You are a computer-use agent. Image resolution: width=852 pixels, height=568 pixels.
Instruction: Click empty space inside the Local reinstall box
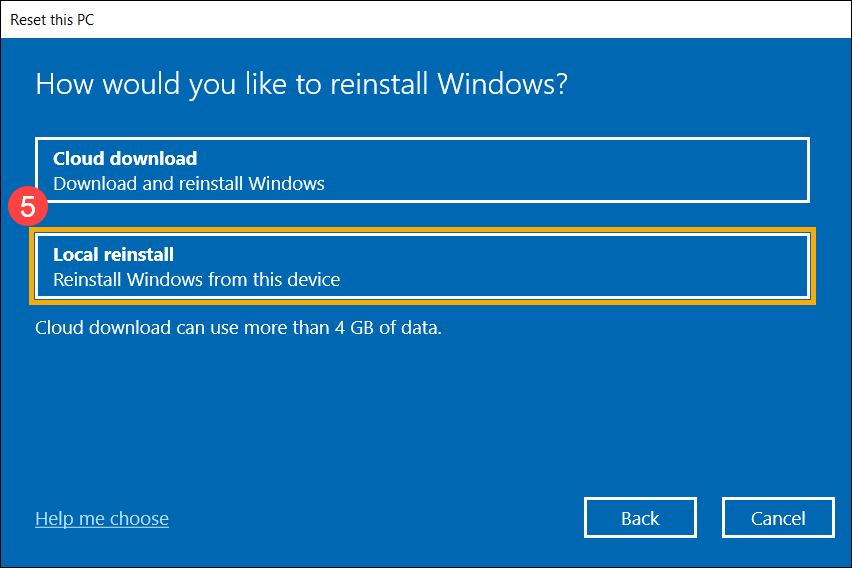(x=600, y=266)
